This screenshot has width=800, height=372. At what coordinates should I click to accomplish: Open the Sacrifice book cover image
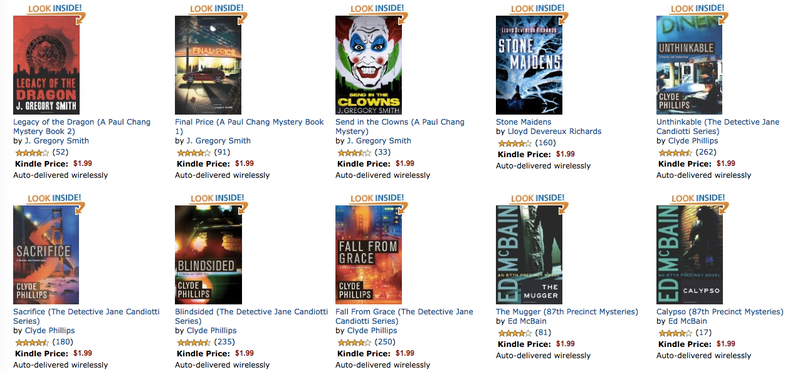46,255
